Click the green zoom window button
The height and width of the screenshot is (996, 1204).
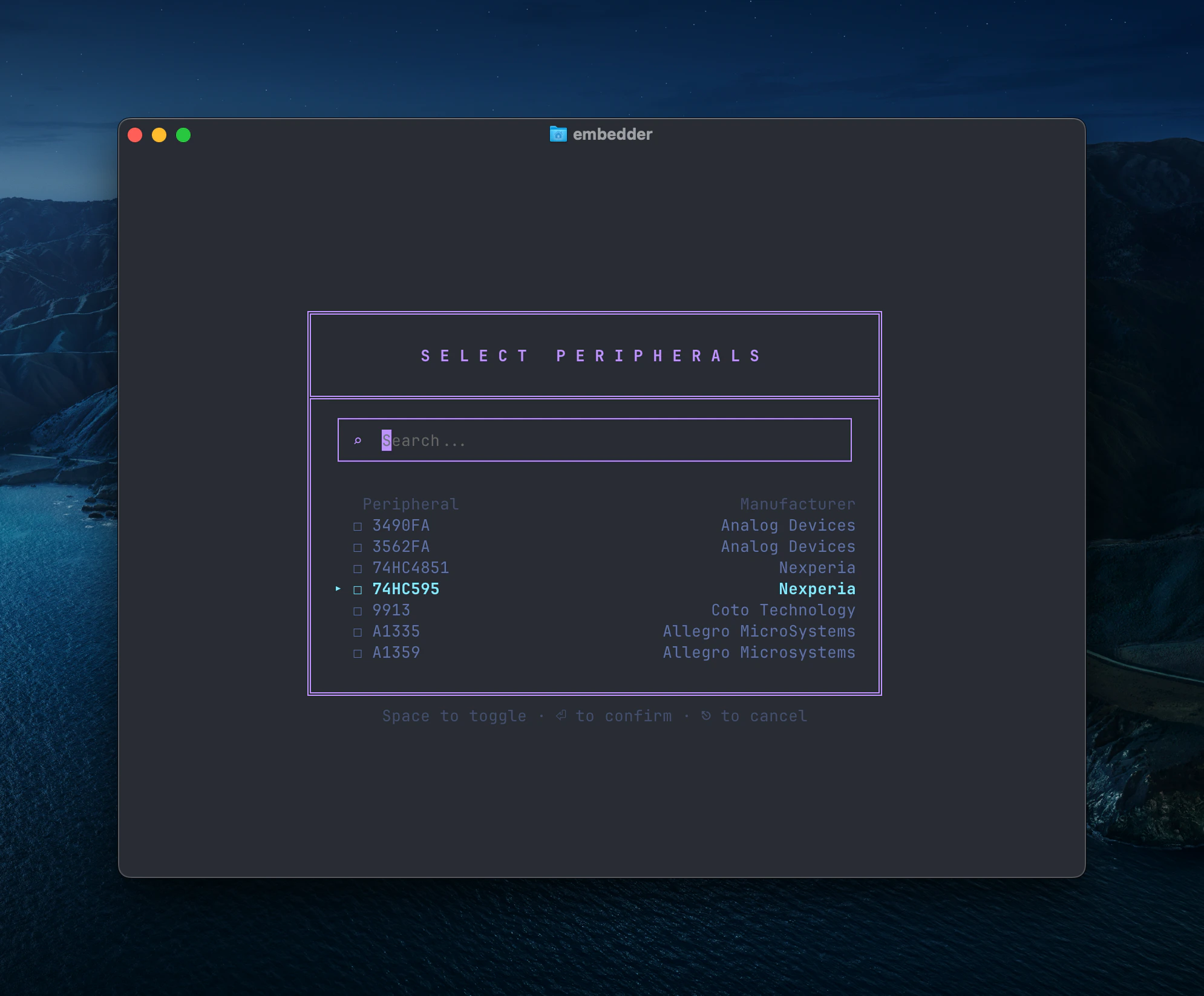tap(183, 135)
